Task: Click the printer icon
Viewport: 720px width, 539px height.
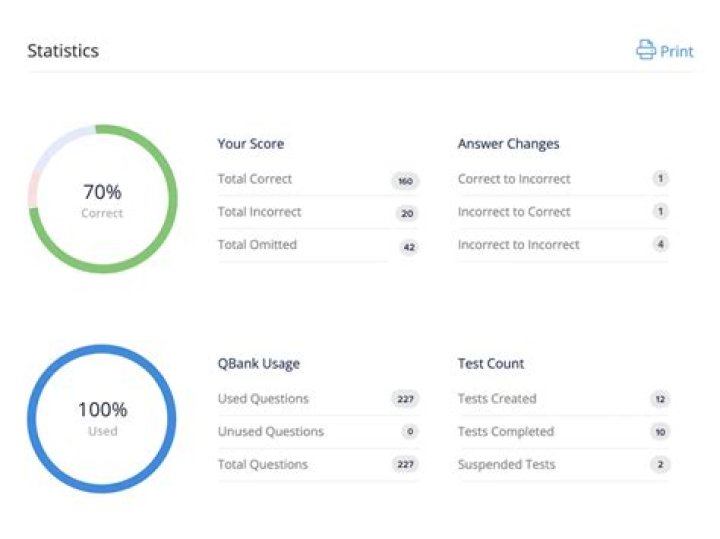Action: click(x=646, y=50)
